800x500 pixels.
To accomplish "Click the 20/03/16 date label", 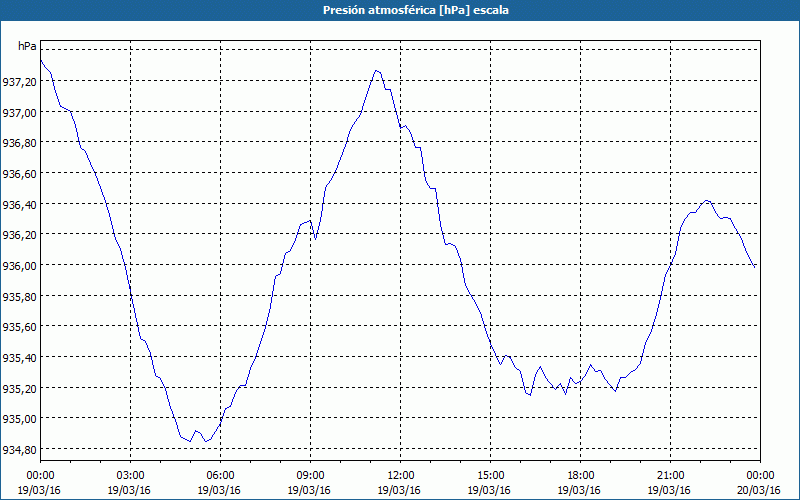I will 759,490.
